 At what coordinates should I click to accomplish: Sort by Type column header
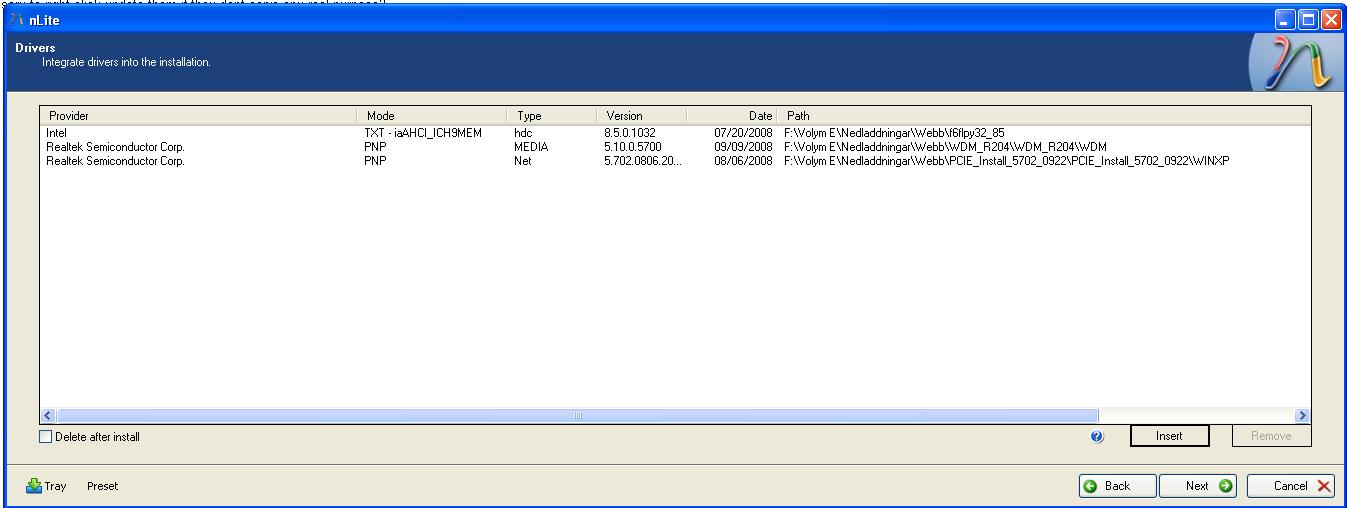click(x=552, y=116)
